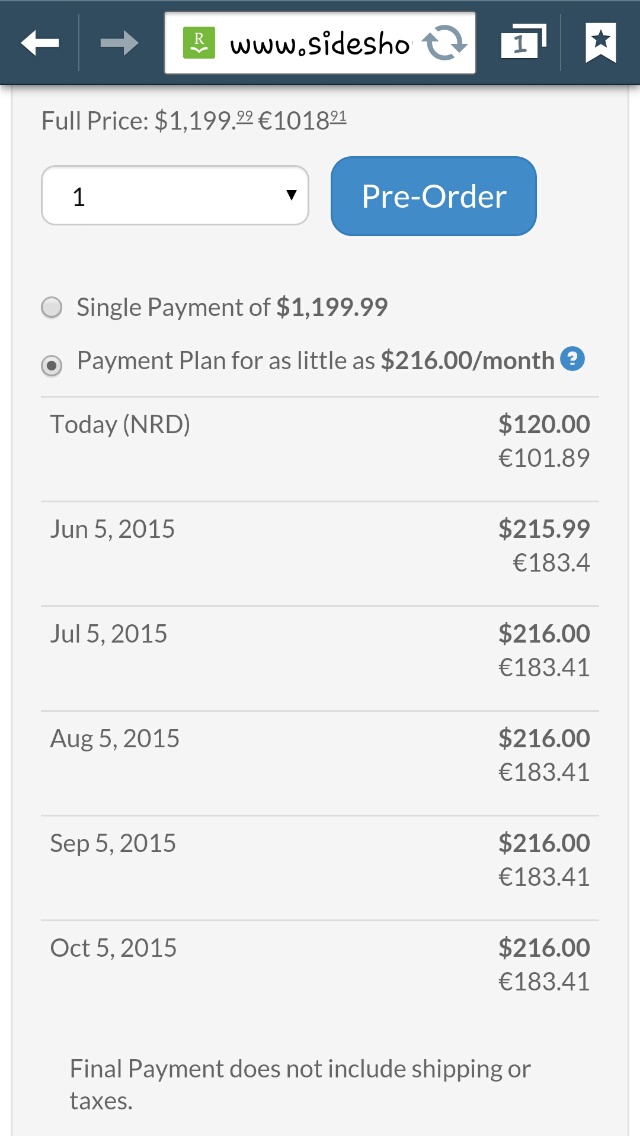Tap the Full Price $1,199.99 text
This screenshot has height=1136, width=640.
point(194,122)
